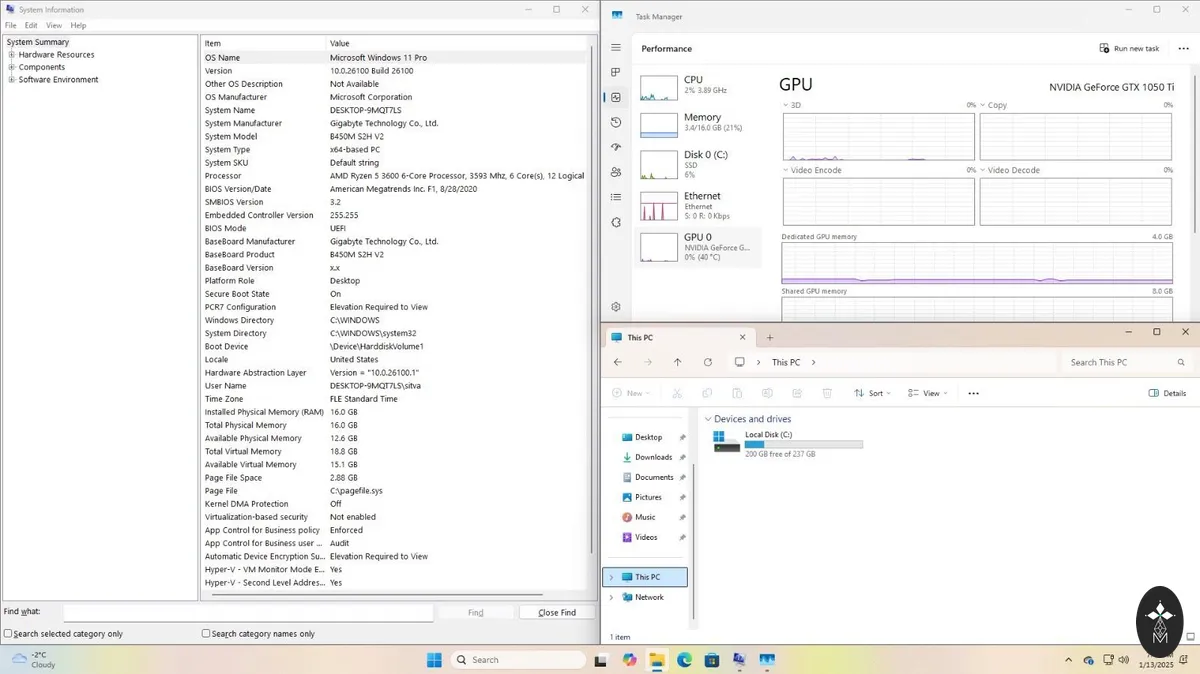Open Video Decode graph dropdown

pyautogui.click(x=983, y=170)
